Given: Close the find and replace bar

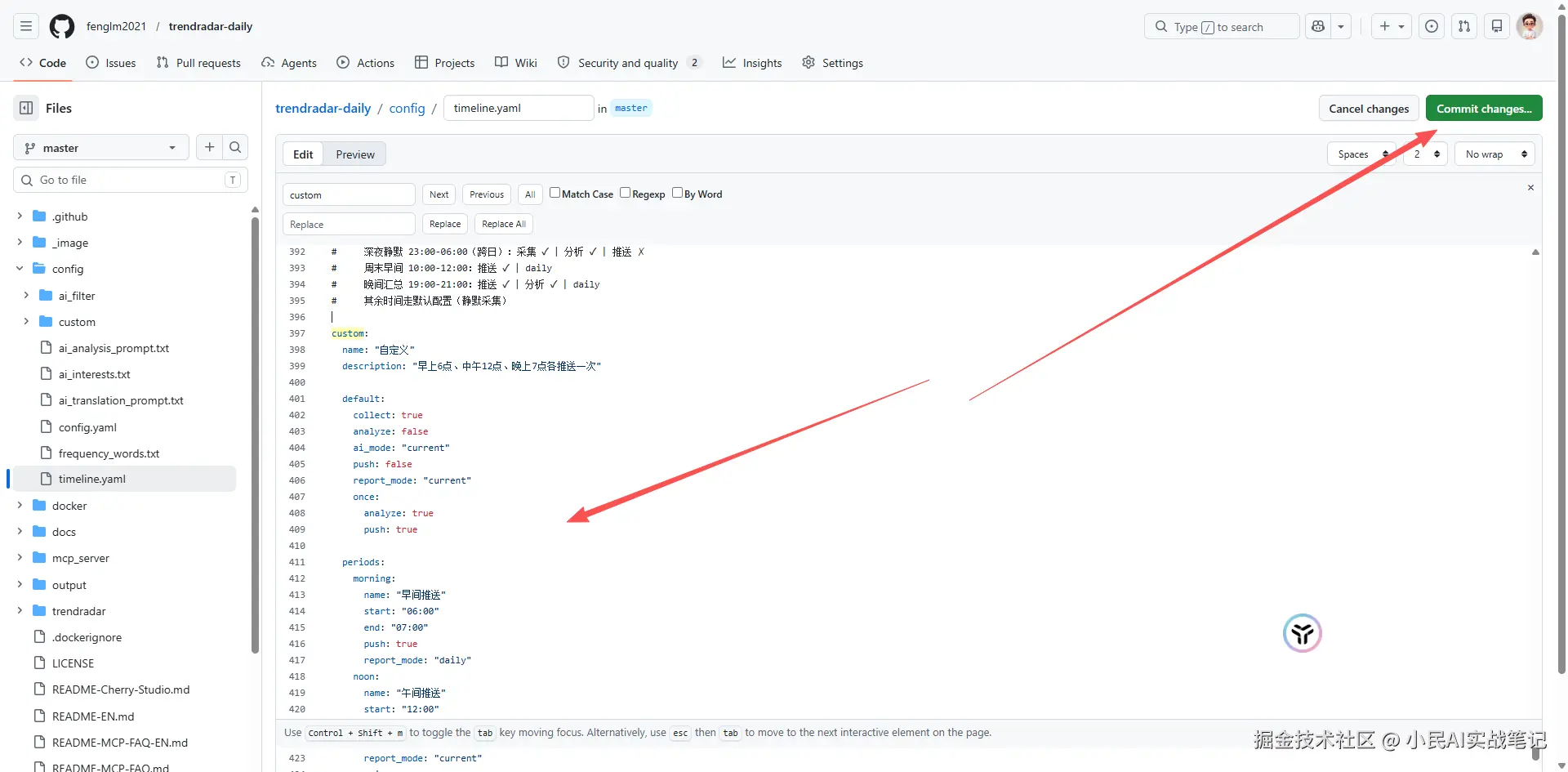Looking at the screenshot, I should [x=1530, y=188].
